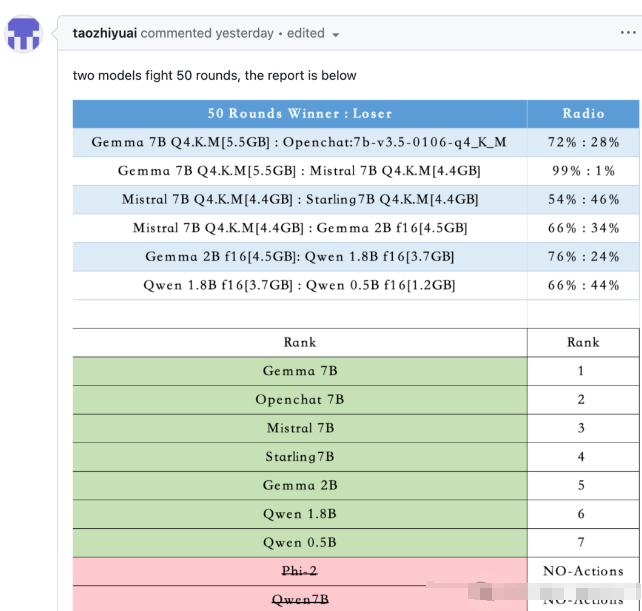Click the '66% : 44%' ratio cell
Image resolution: width=642 pixels, height=611 pixels.
tap(583, 285)
